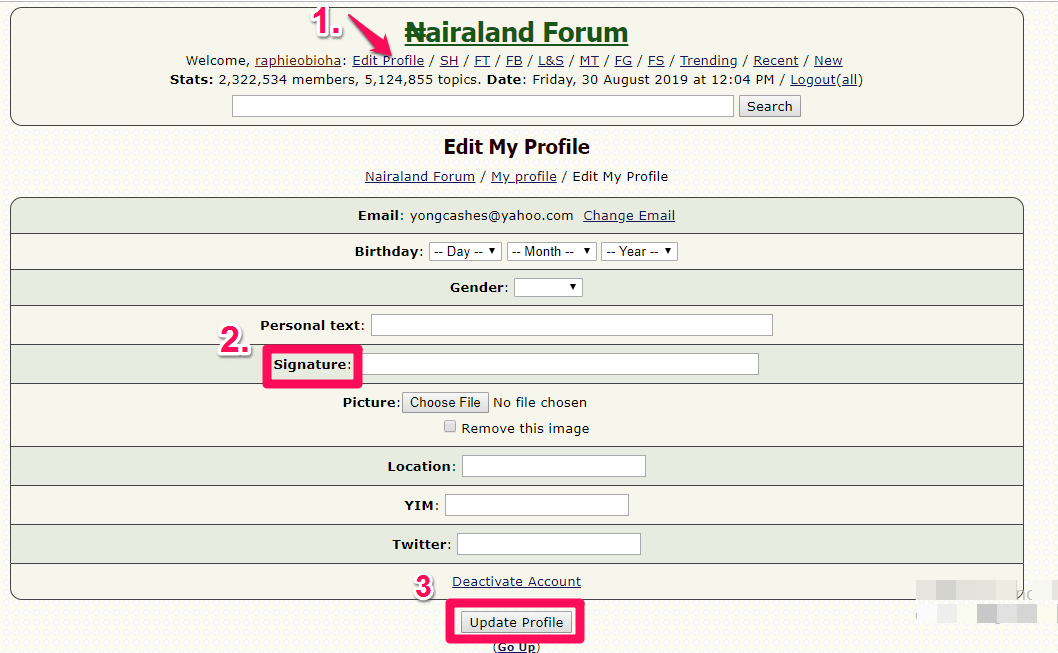Open the Nairaland Forum title link

pyautogui.click(x=516, y=33)
